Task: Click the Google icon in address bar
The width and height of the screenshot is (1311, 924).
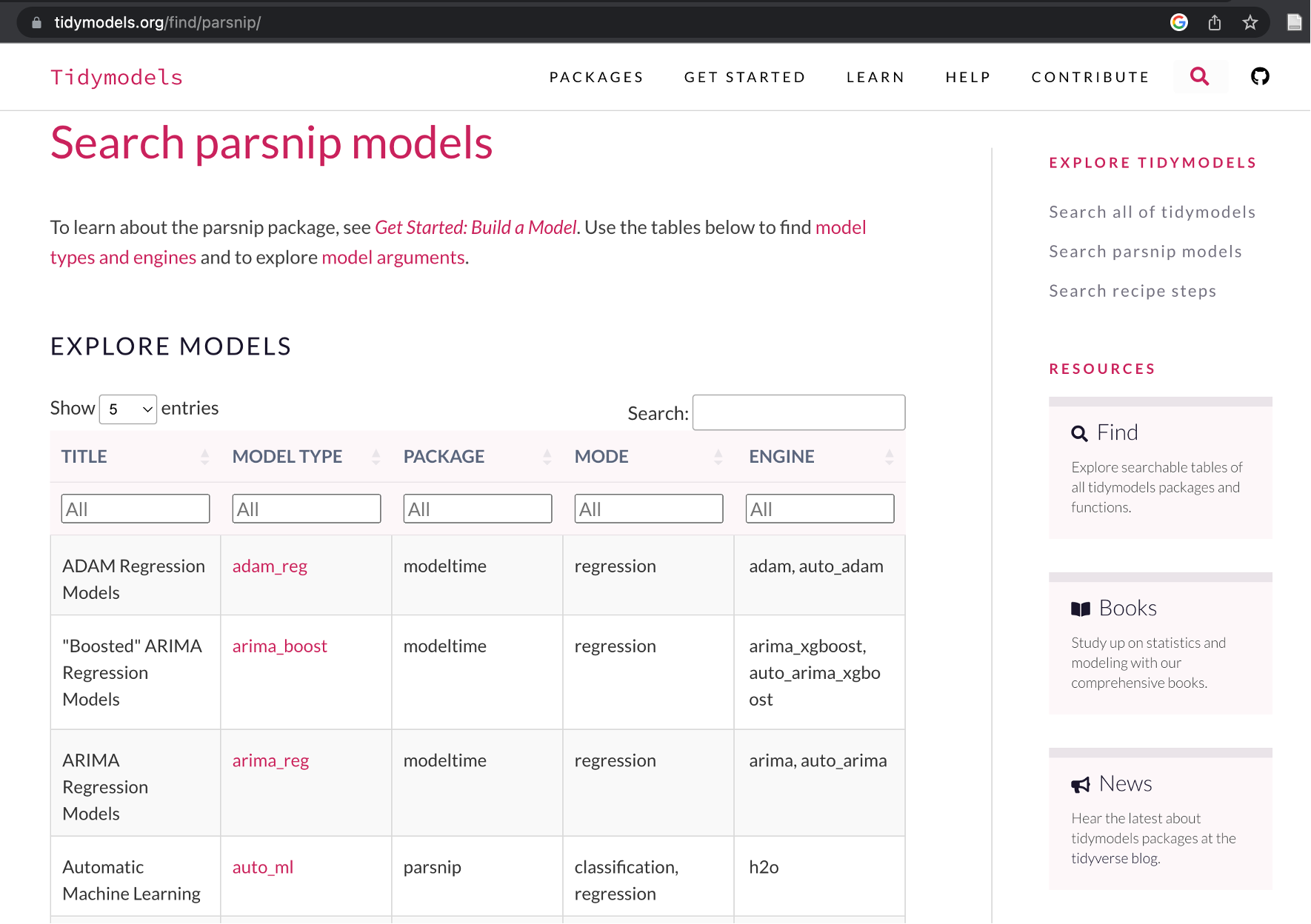Action: point(1179,22)
